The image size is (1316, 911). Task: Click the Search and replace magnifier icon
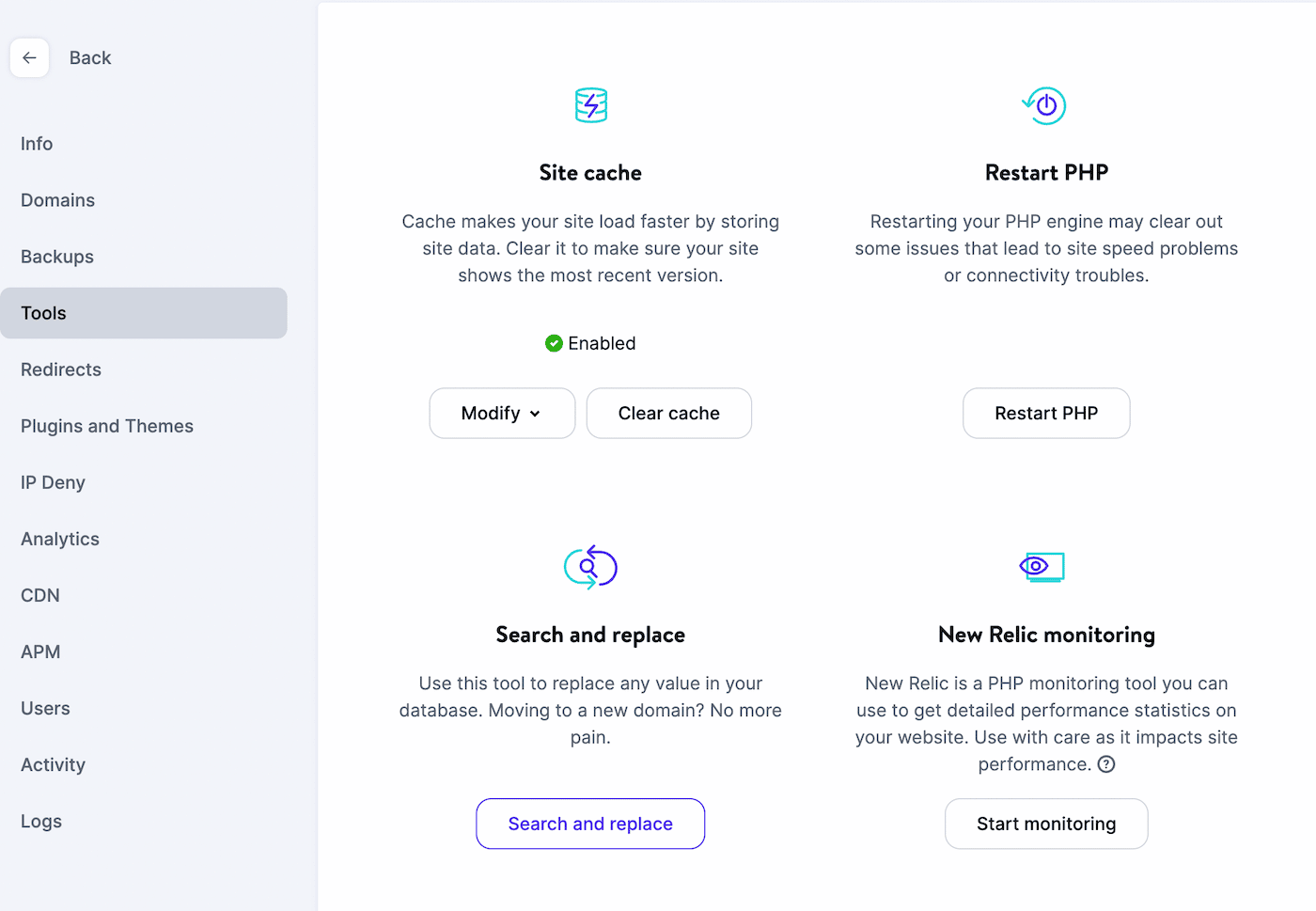click(590, 567)
